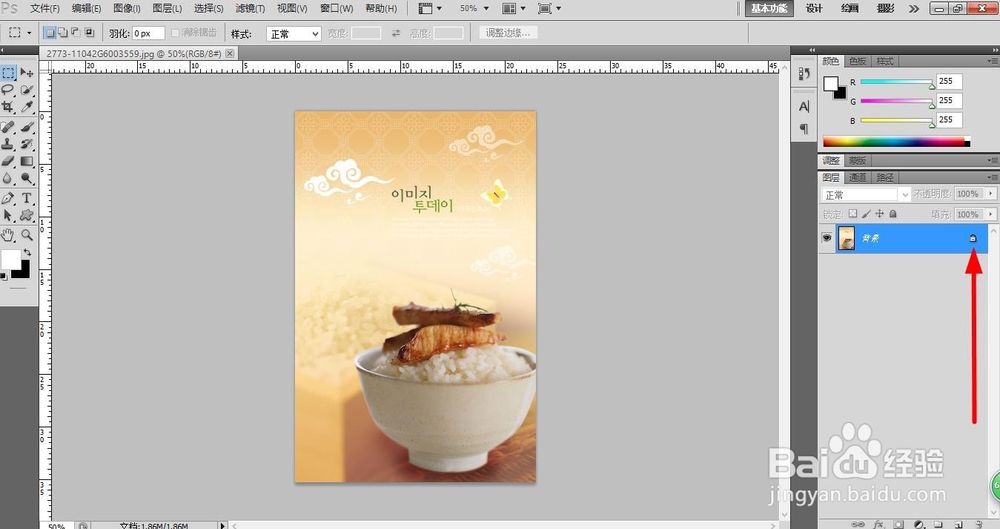Select the Clone Stamp tool
The height and width of the screenshot is (529, 1000).
pos(8,144)
